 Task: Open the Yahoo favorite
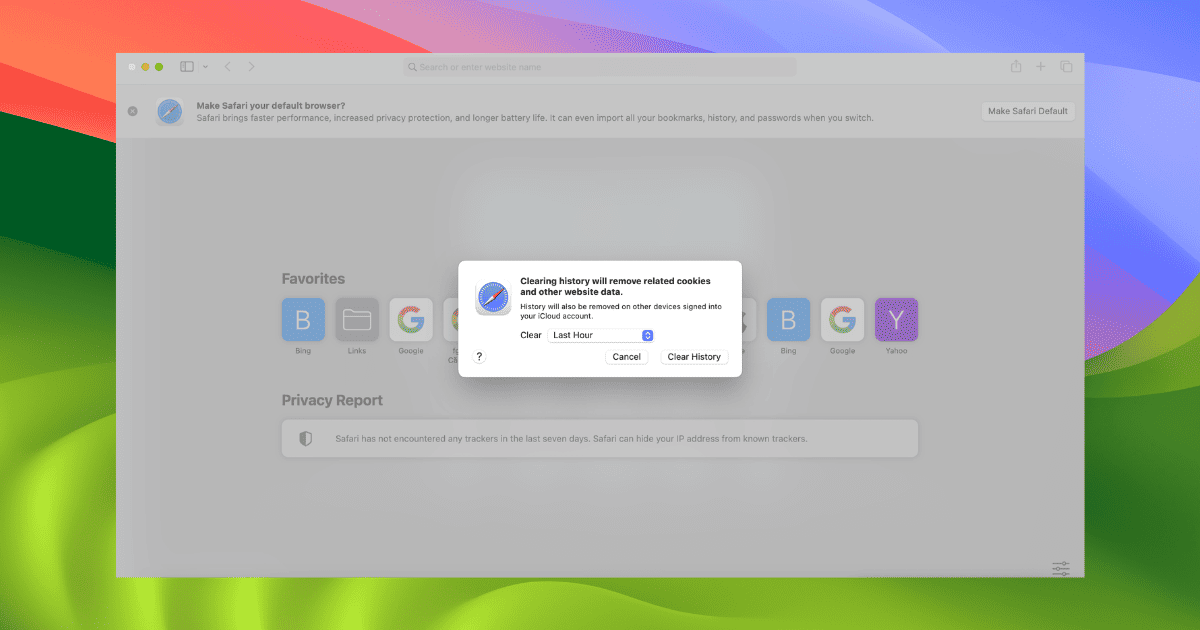pos(896,320)
